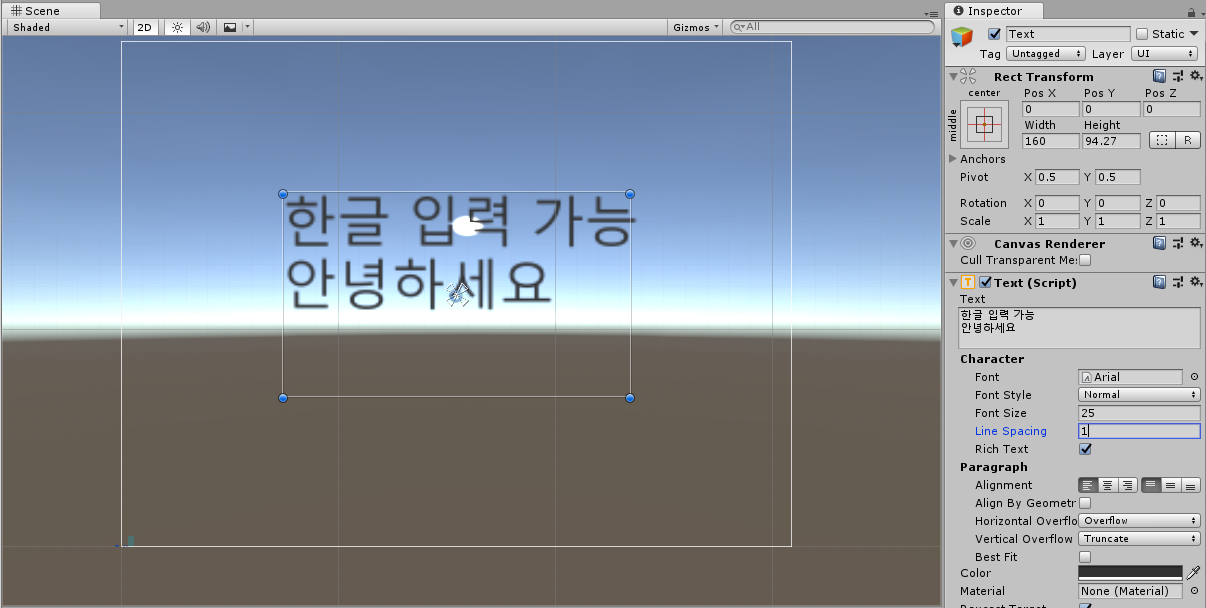The height and width of the screenshot is (608, 1206).
Task: Open the Tag dropdown showing Untagged
Action: coord(1046,54)
